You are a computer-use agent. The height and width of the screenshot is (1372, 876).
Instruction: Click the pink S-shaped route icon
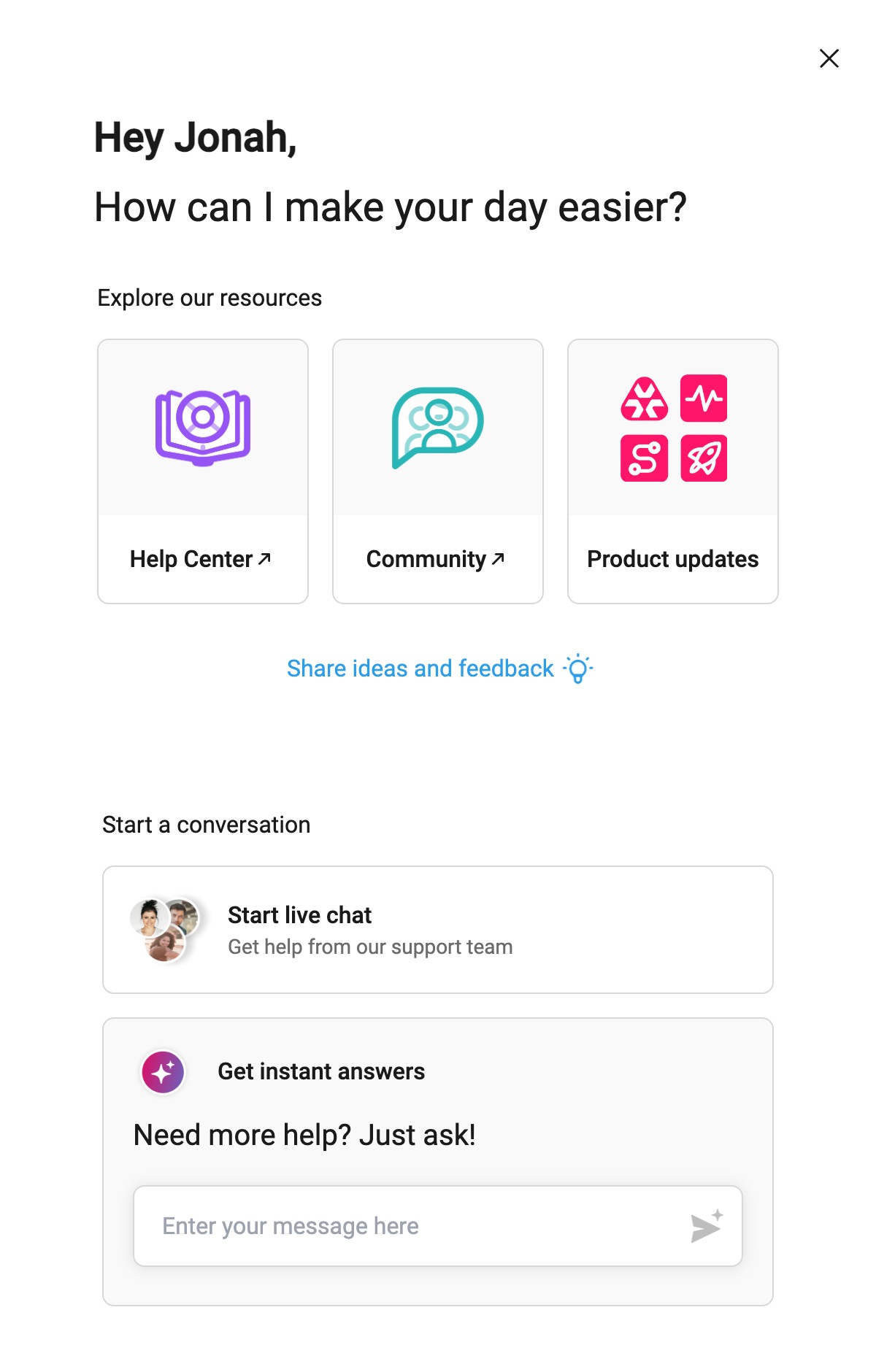pyautogui.click(x=644, y=458)
